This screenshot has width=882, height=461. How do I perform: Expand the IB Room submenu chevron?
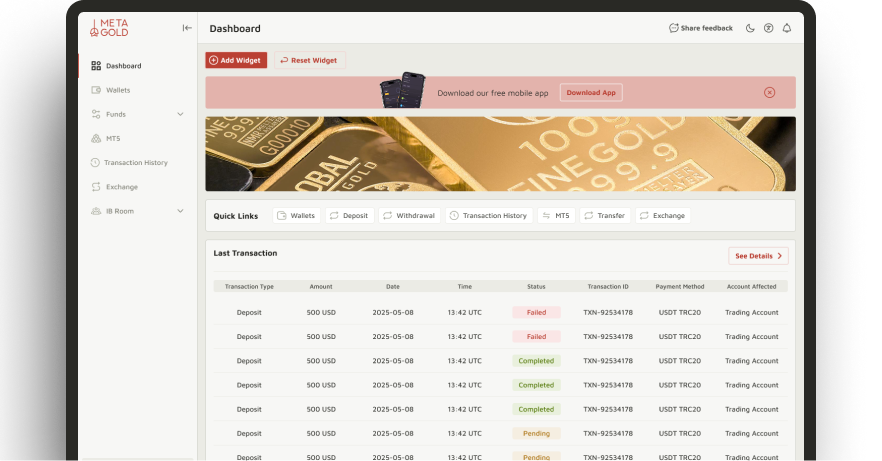pos(180,211)
